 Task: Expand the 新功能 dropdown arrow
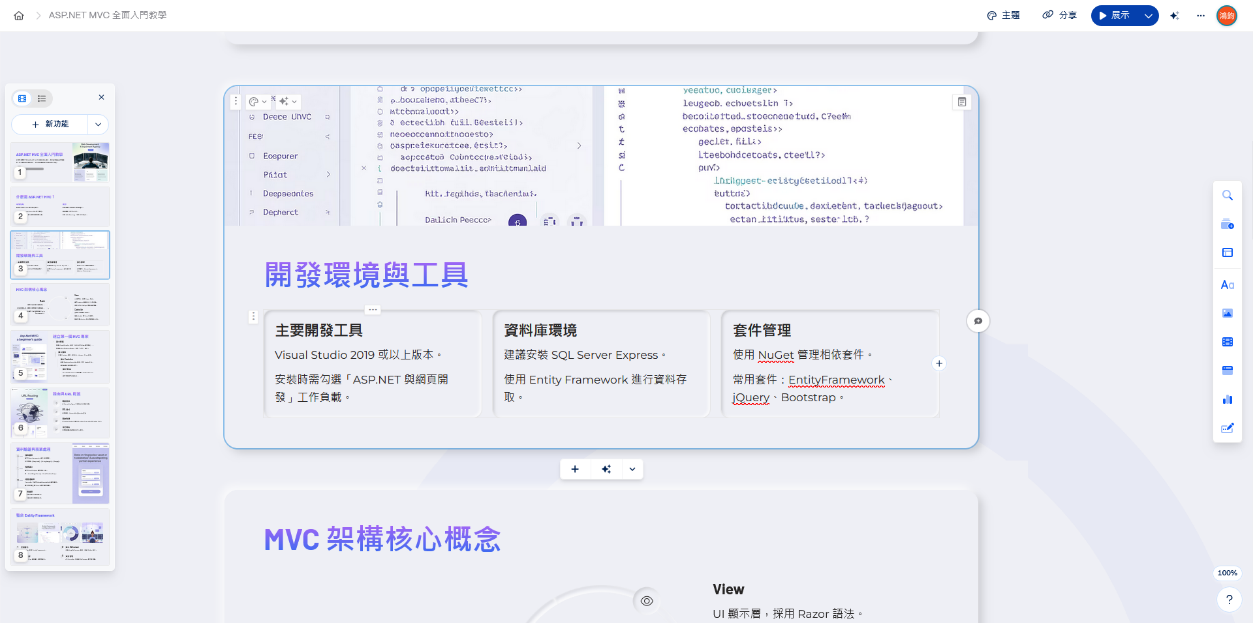tap(99, 124)
